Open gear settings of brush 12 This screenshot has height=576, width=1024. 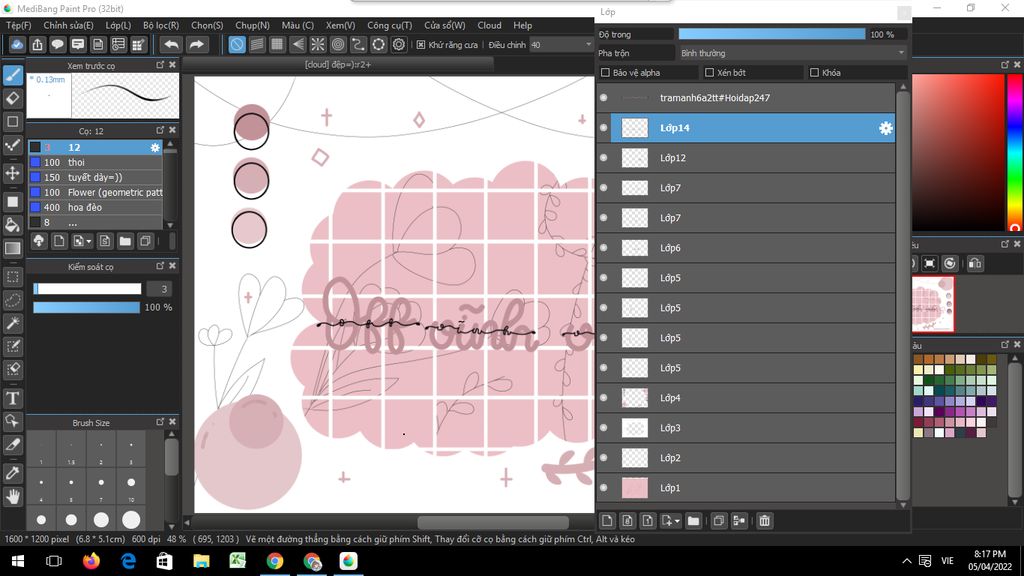click(x=155, y=148)
